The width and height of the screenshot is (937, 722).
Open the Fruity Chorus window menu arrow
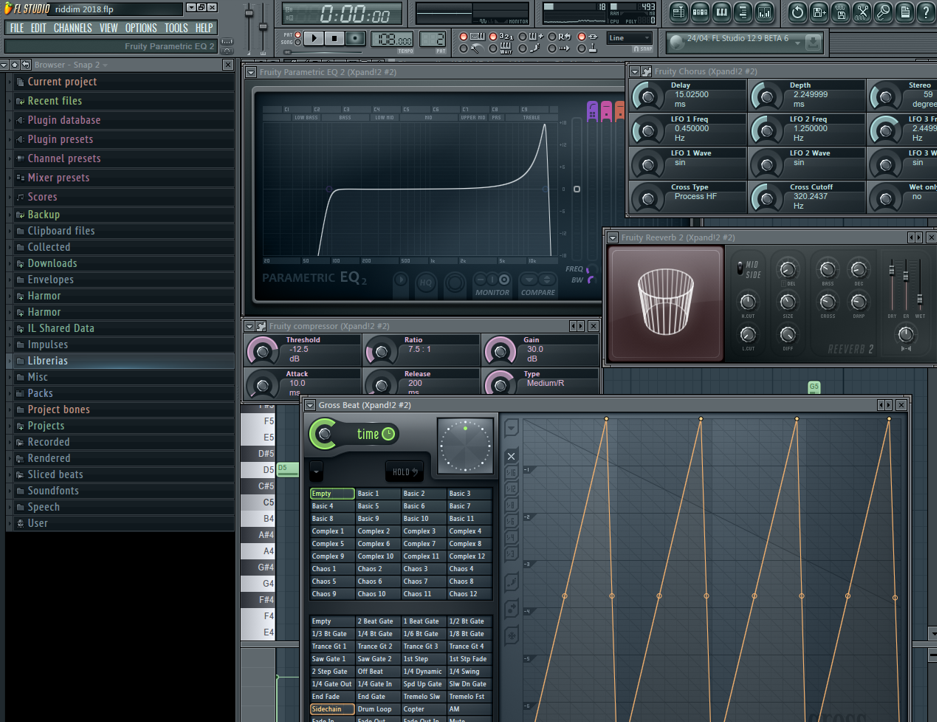pos(635,71)
